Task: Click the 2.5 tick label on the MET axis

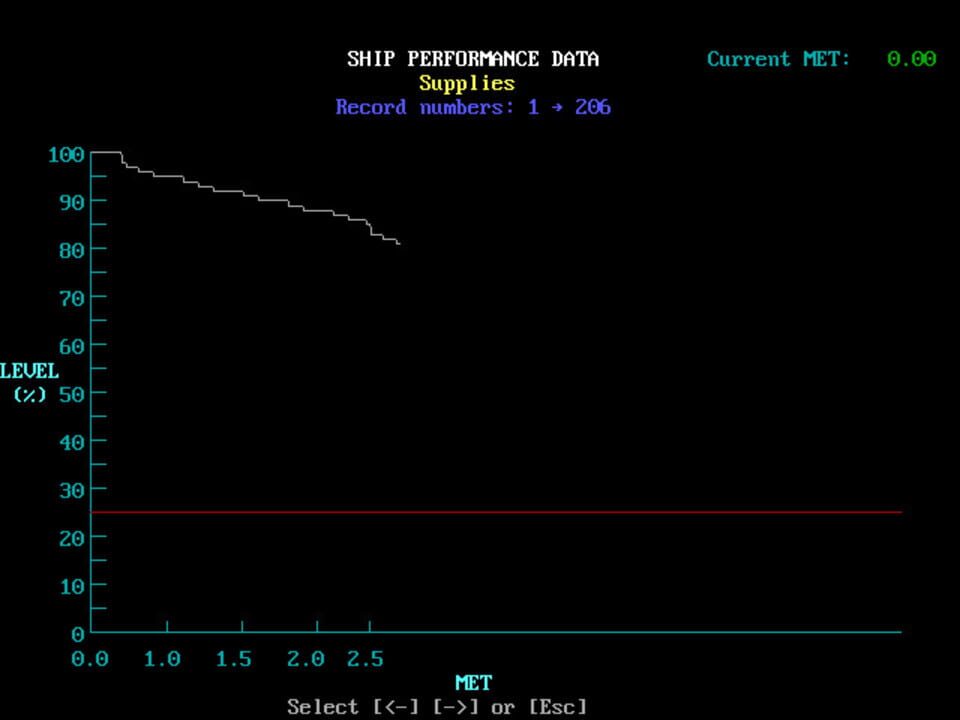Action: click(x=365, y=659)
